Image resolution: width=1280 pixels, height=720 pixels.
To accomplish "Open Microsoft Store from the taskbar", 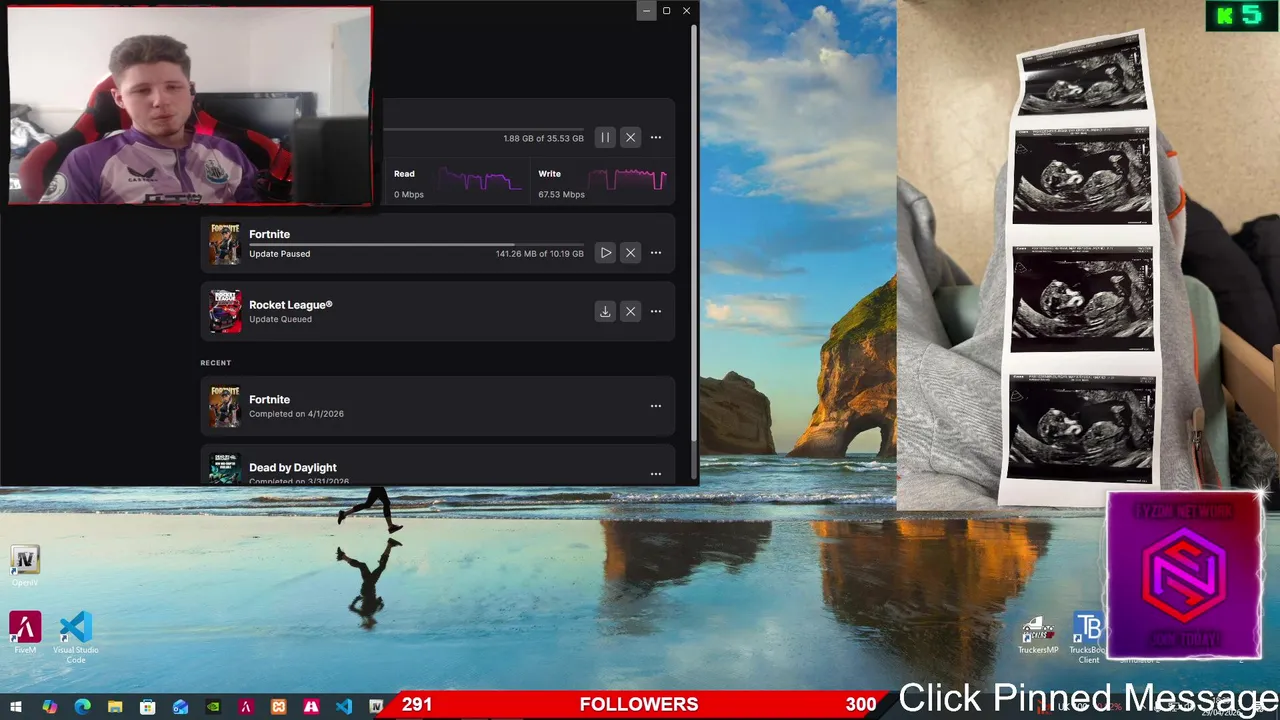I will (148, 707).
